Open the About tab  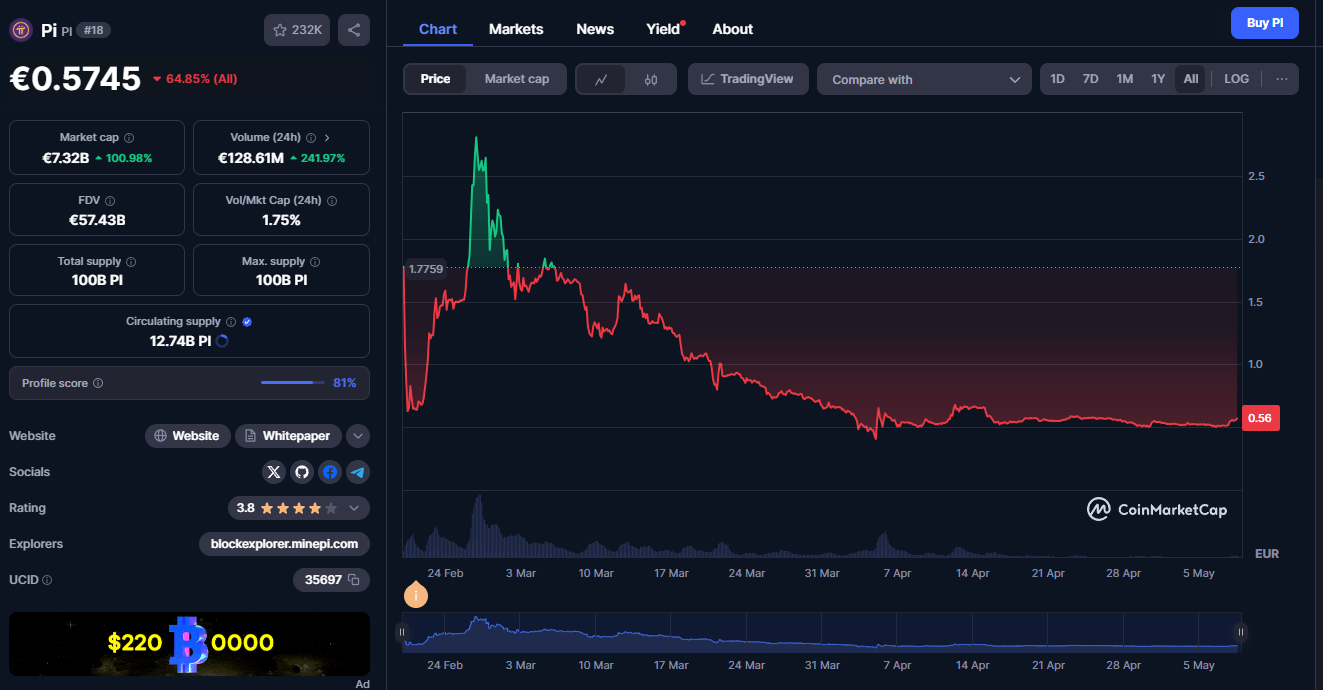point(733,29)
